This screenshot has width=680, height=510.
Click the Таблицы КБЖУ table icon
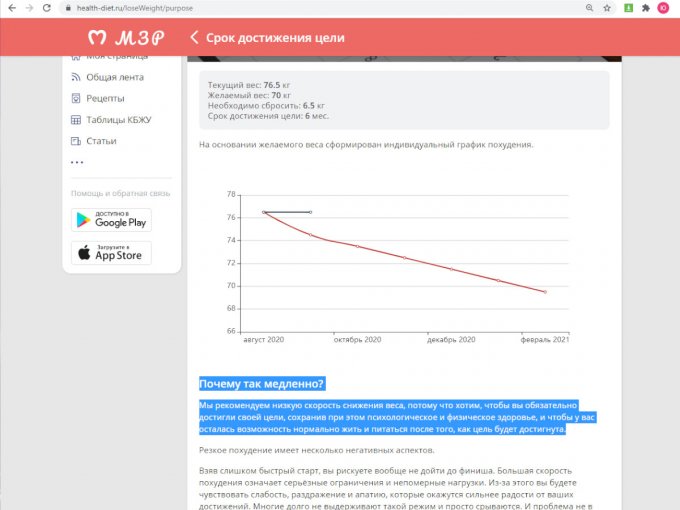pos(77,120)
